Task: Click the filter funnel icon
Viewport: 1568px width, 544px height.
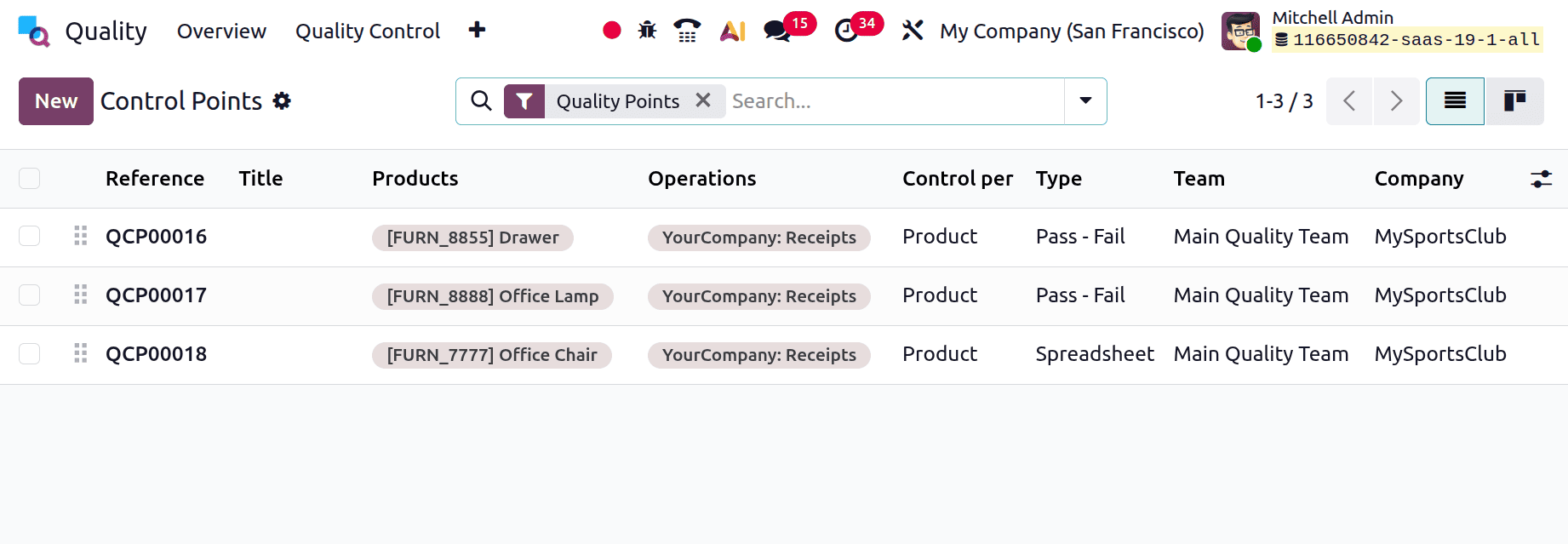Action: (x=524, y=101)
